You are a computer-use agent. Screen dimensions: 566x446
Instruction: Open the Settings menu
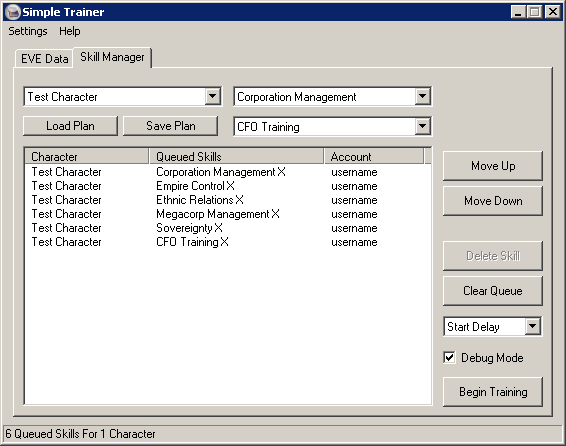(28, 31)
